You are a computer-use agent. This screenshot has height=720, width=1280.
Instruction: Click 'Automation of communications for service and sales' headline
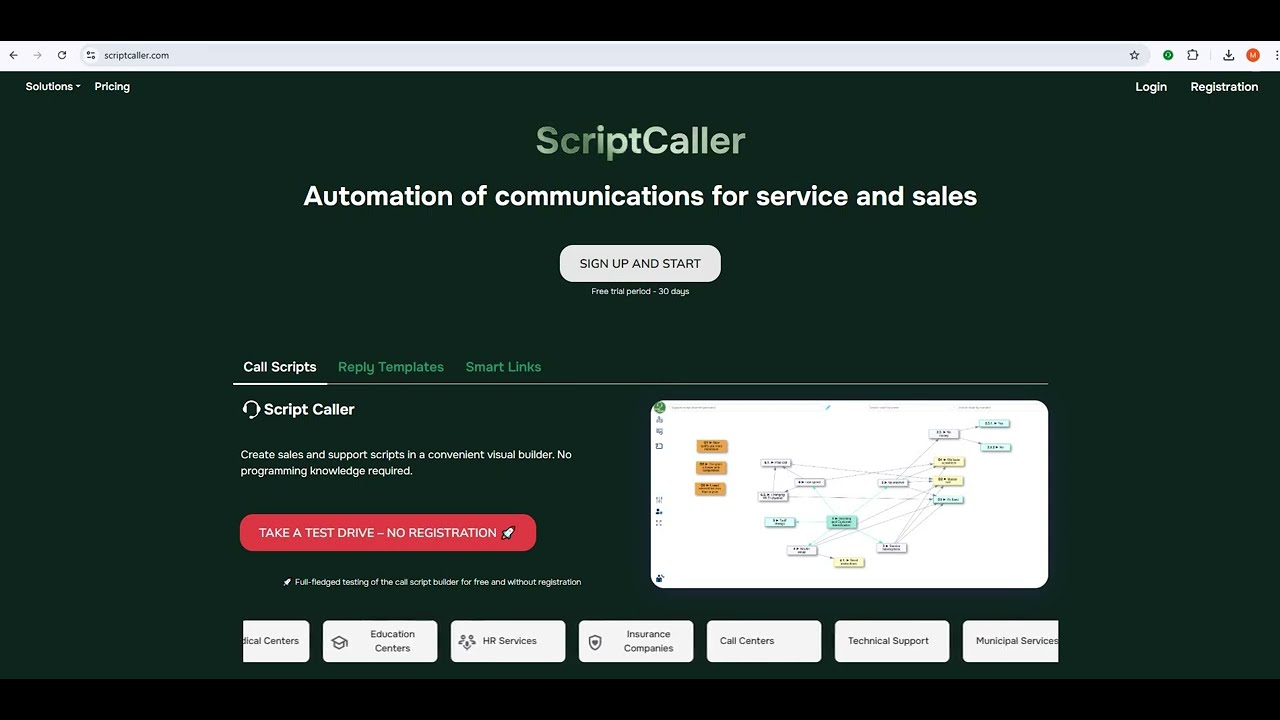tap(640, 196)
